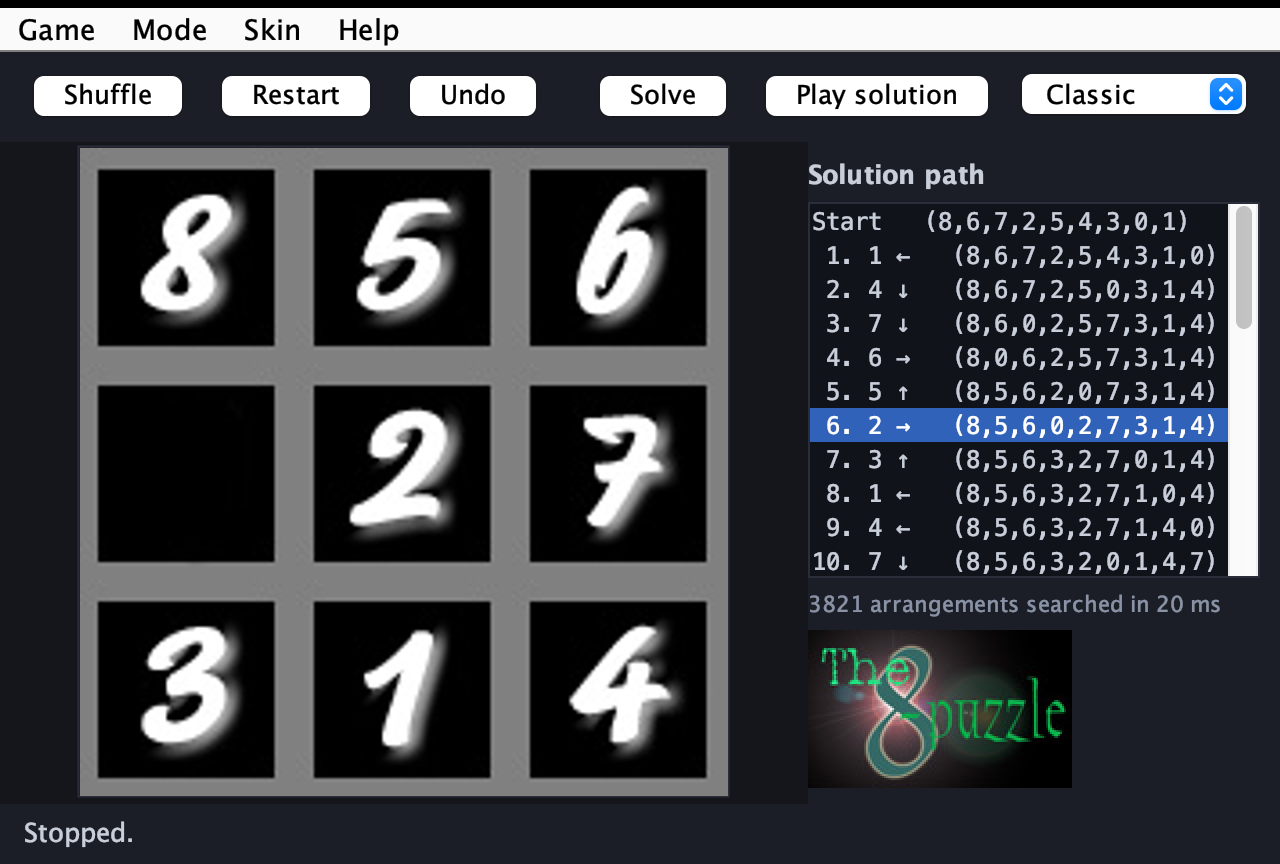This screenshot has height=864, width=1280.
Task: Click the 'Stopped.' status message
Action: (x=78, y=833)
